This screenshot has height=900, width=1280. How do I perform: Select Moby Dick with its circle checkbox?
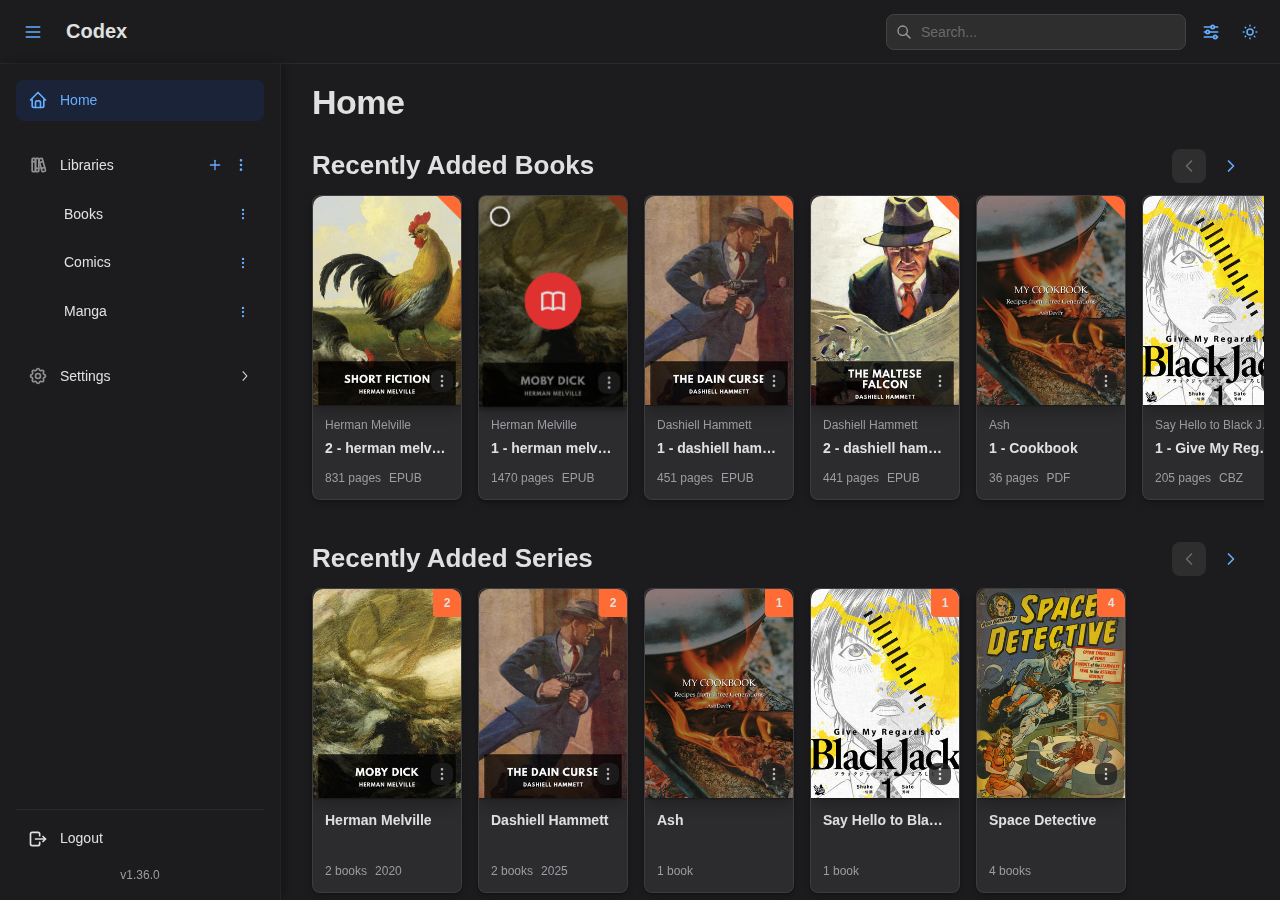pos(500,216)
